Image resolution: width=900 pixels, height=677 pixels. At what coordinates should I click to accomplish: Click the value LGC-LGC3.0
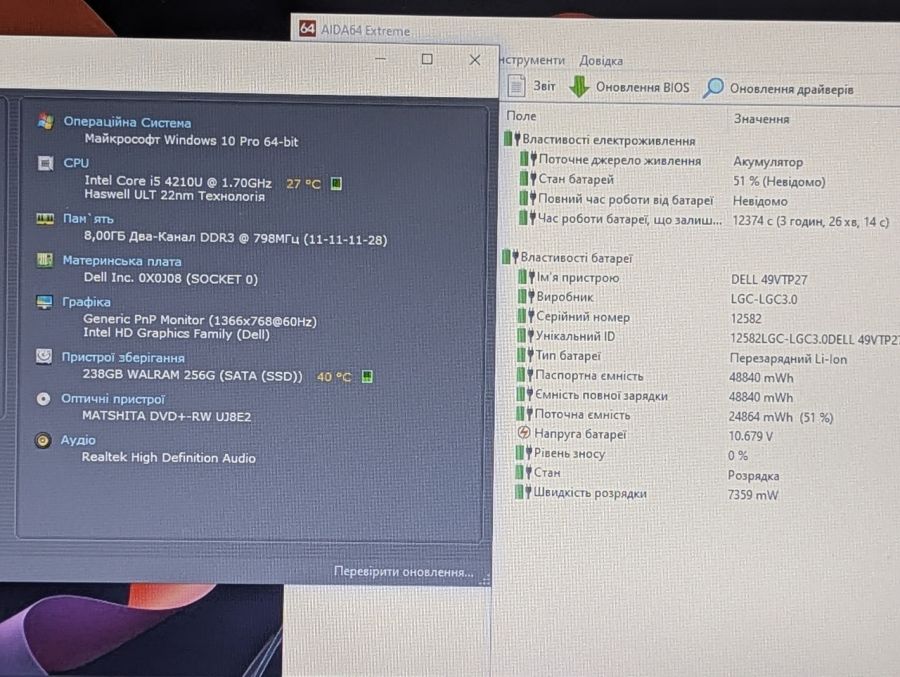(763, 299)
